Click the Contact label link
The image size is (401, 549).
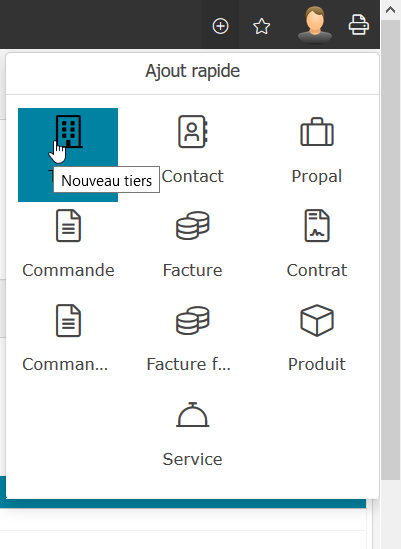pos(193,176)
